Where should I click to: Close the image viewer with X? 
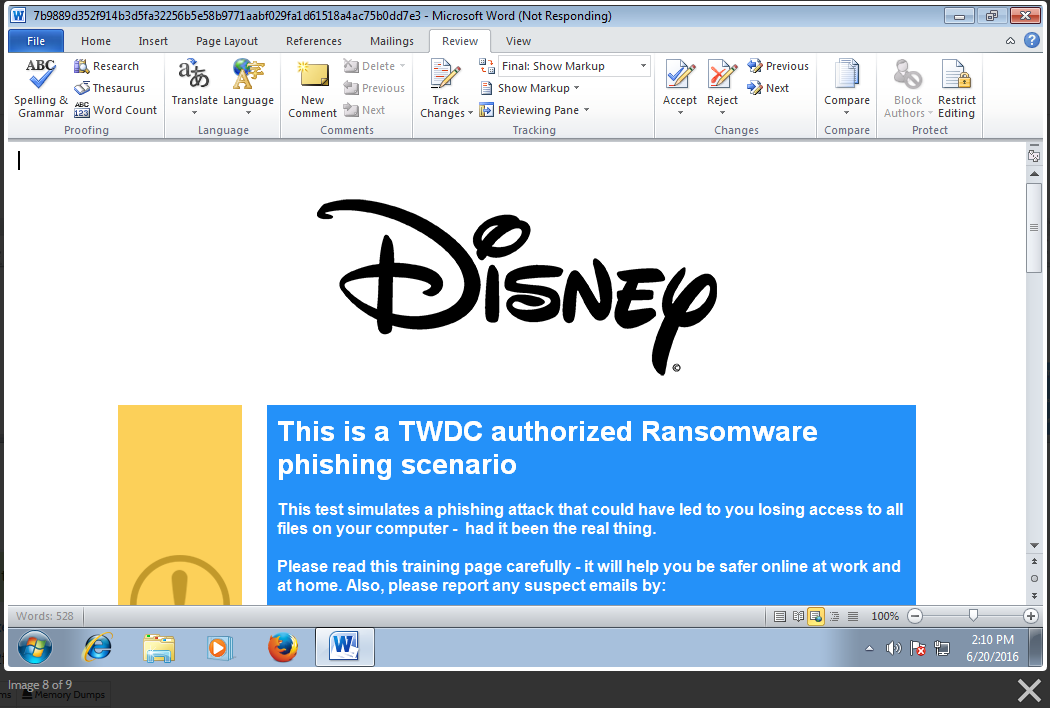click(x=1029, y=690)
